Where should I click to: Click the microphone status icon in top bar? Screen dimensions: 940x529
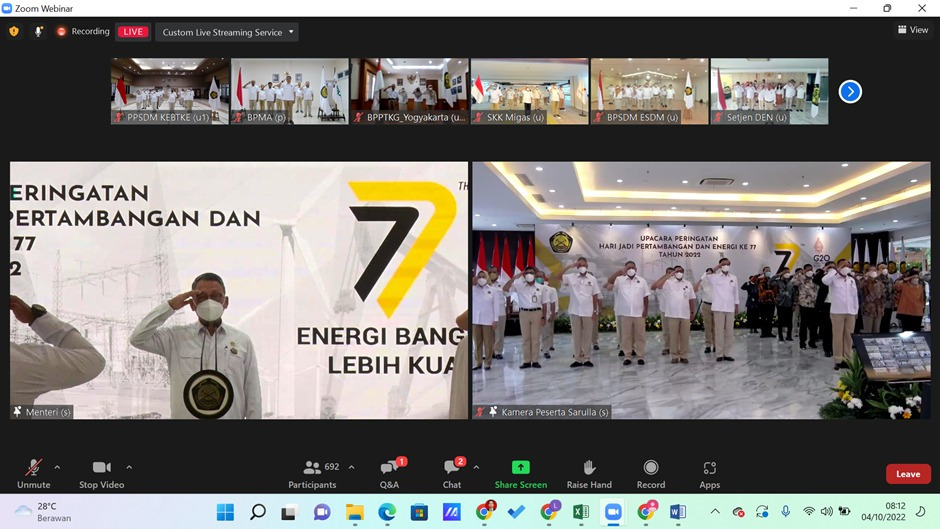(x=38, y=31)
